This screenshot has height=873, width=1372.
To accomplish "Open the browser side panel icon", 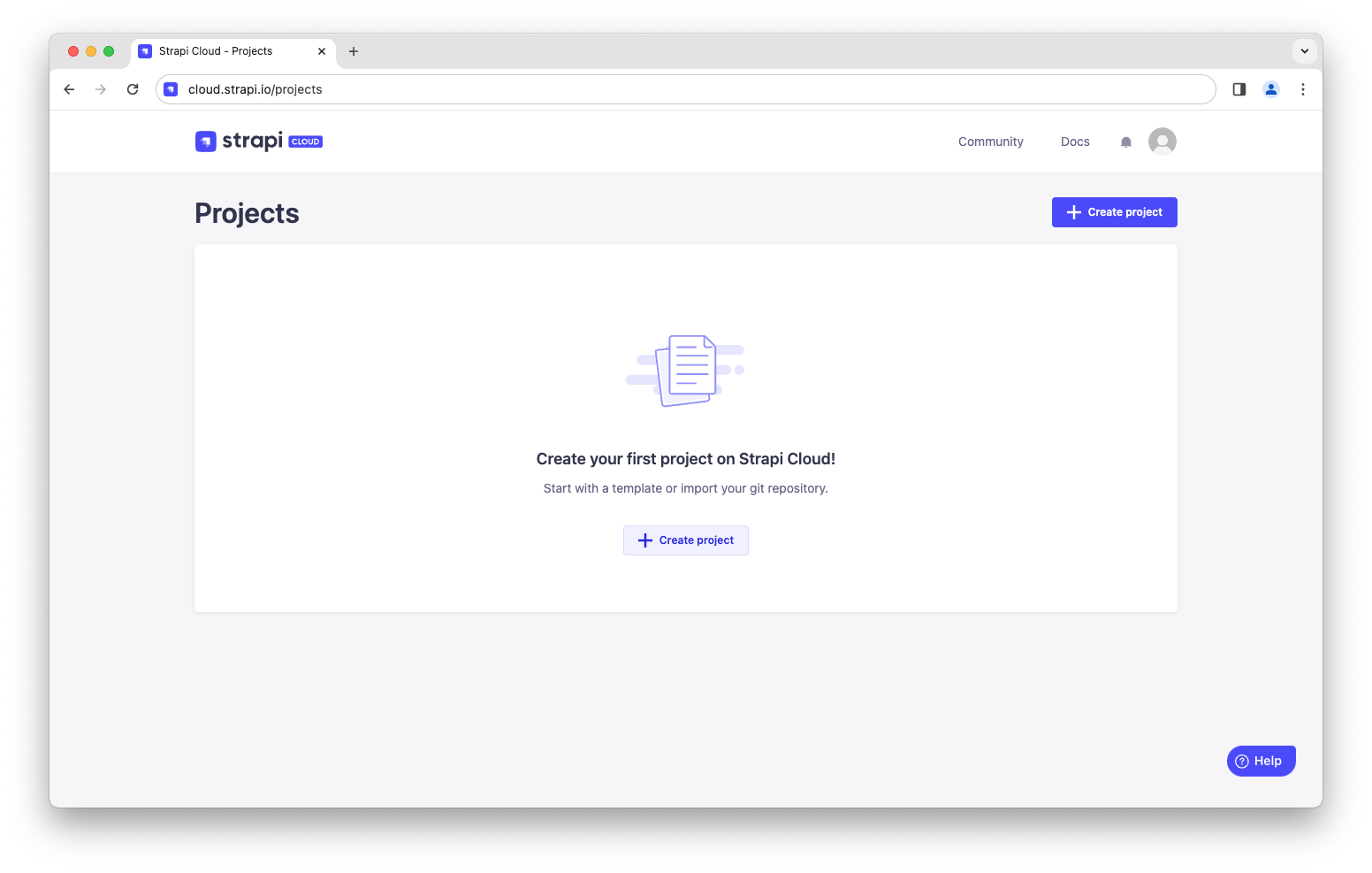I will click(x=1239, y=89).
